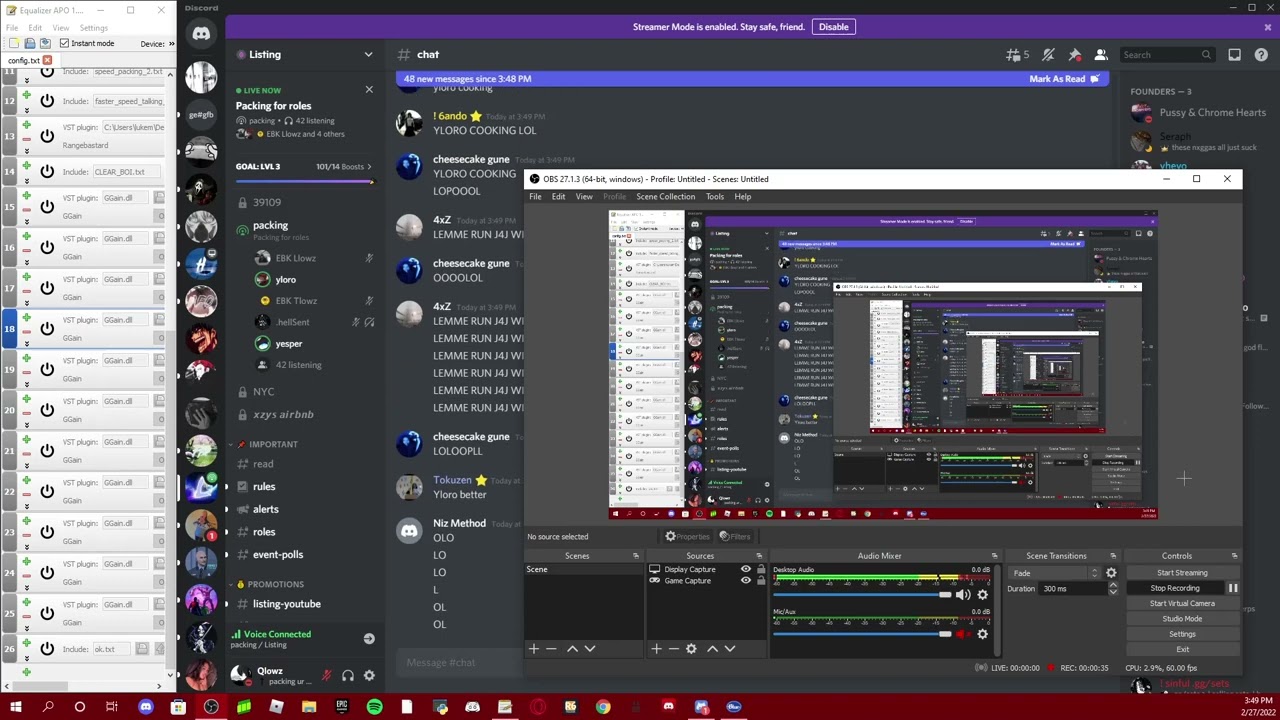Close config.txt tab in Equalizer APO
This screenshot has height=720, width=1280.
47,60
